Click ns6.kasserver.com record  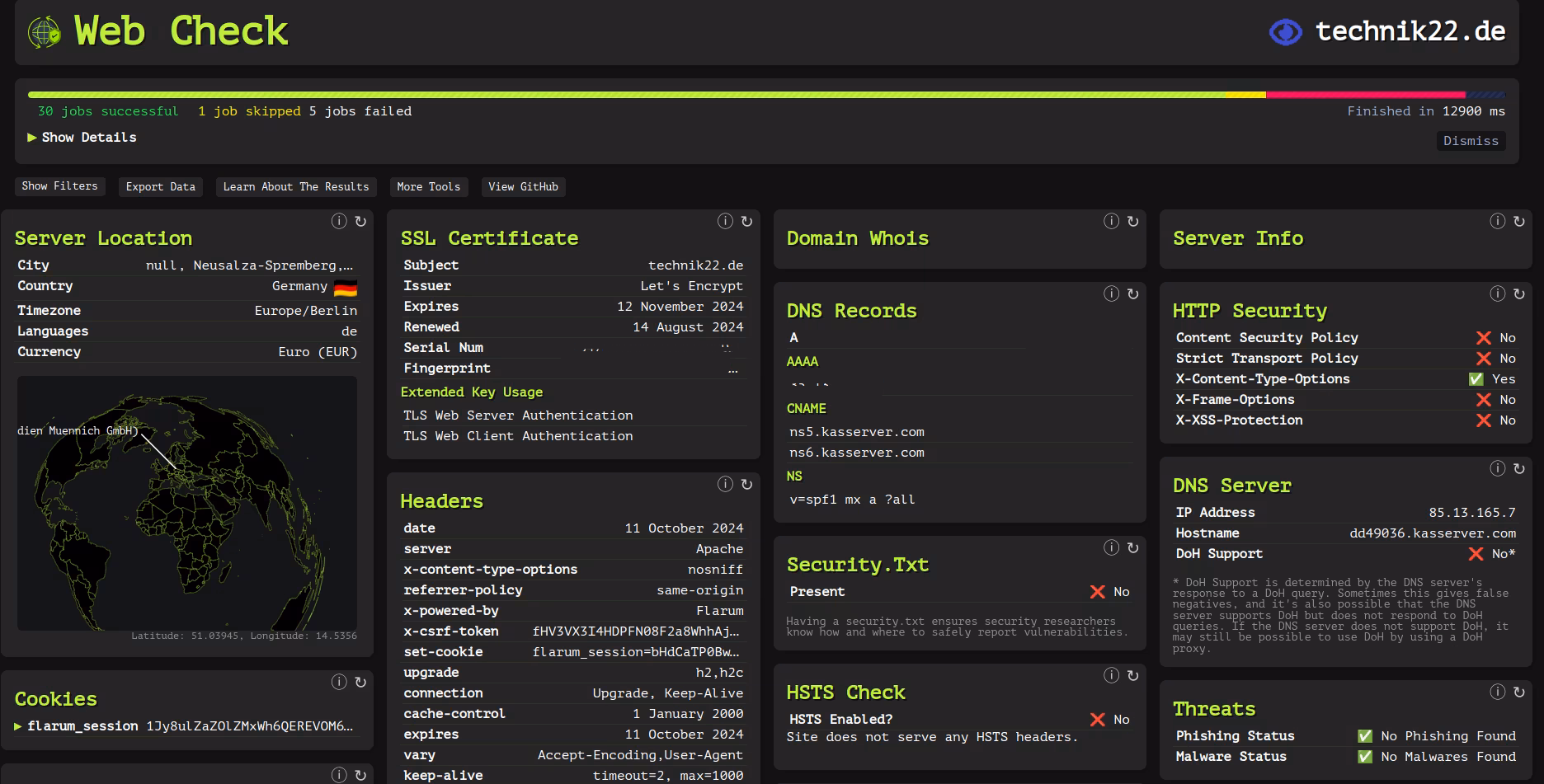tap(857, 453)
